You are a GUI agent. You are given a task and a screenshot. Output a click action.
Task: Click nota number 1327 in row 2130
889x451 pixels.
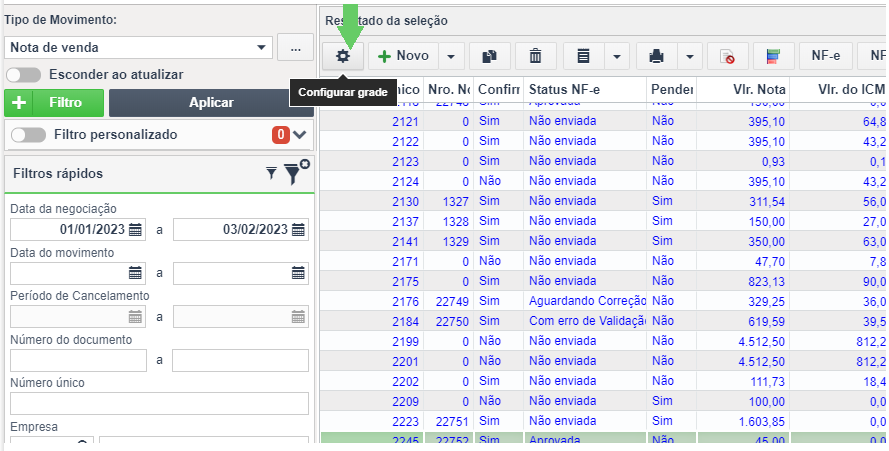click(456, 201)
